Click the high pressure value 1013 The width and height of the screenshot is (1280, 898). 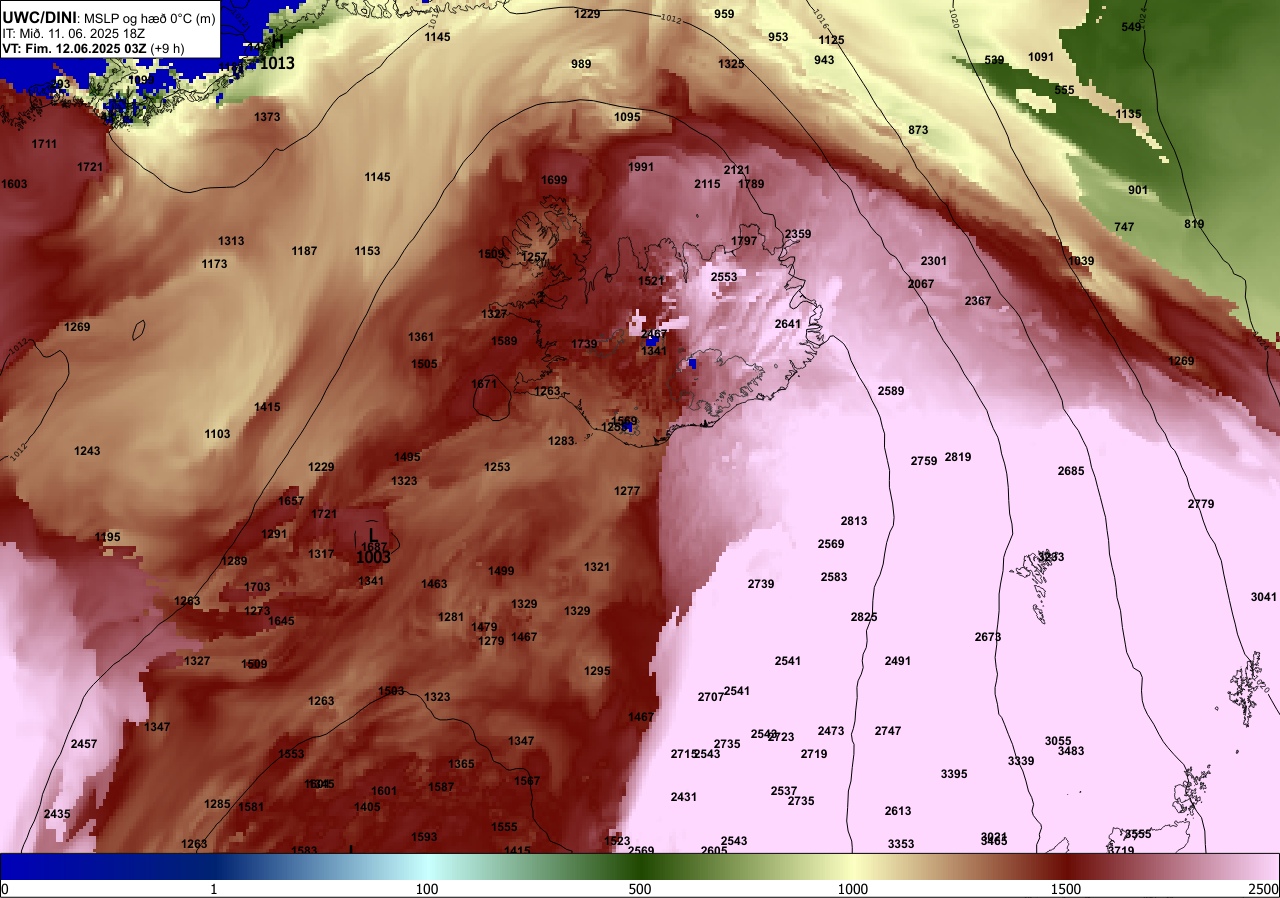277,63
